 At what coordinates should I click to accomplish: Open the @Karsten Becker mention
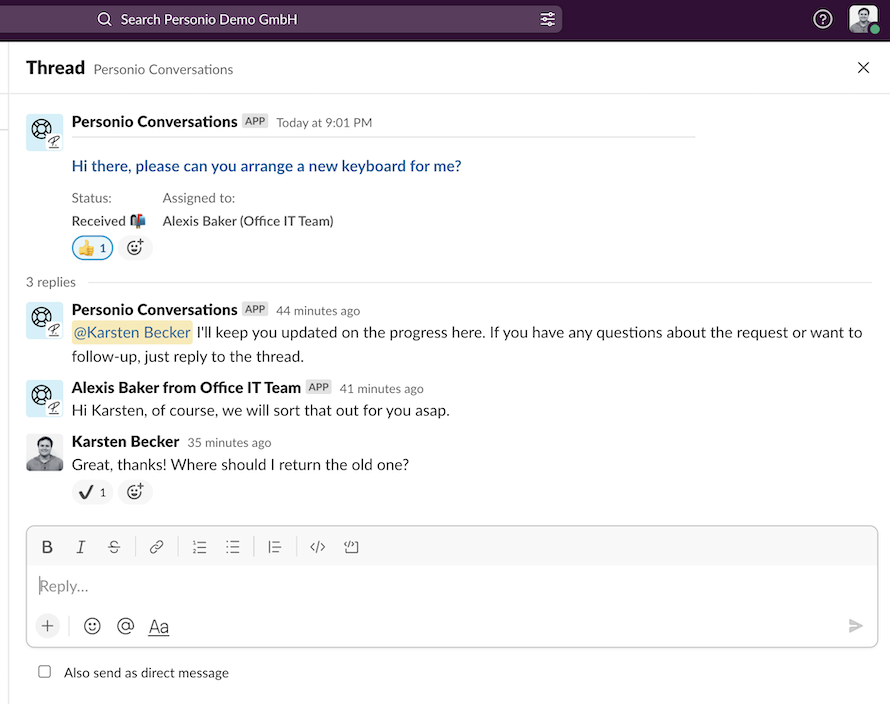[132, 332]
